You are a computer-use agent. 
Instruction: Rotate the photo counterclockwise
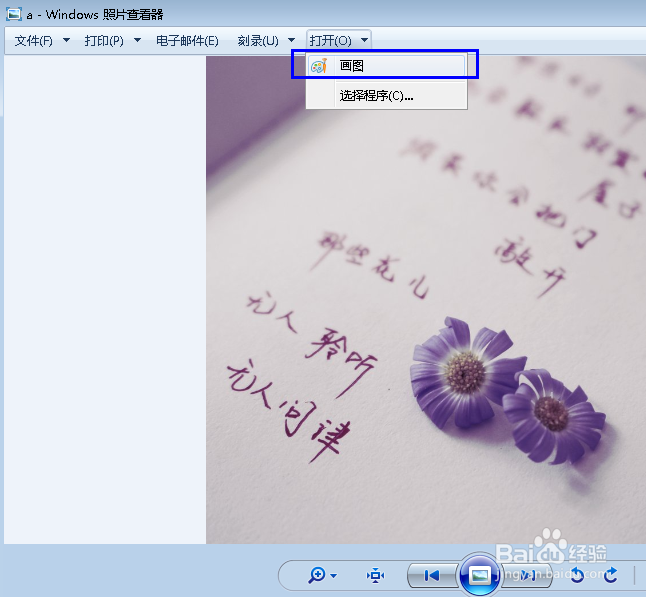(577, 575)
